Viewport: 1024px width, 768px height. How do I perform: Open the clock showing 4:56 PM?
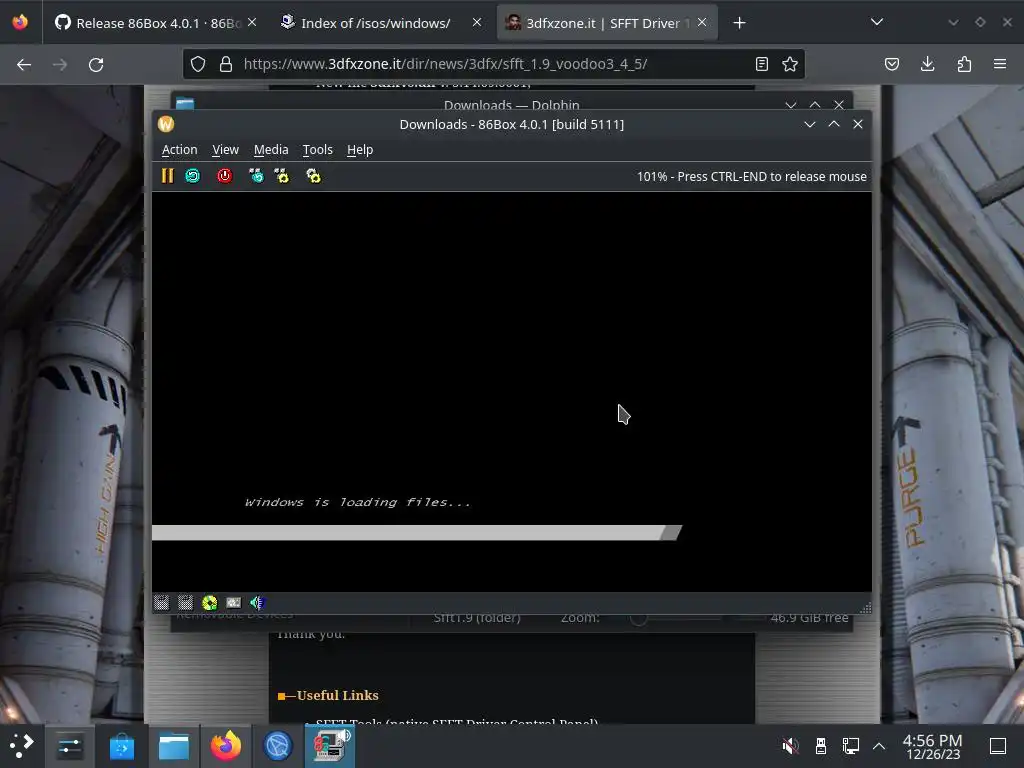[933, 746]
